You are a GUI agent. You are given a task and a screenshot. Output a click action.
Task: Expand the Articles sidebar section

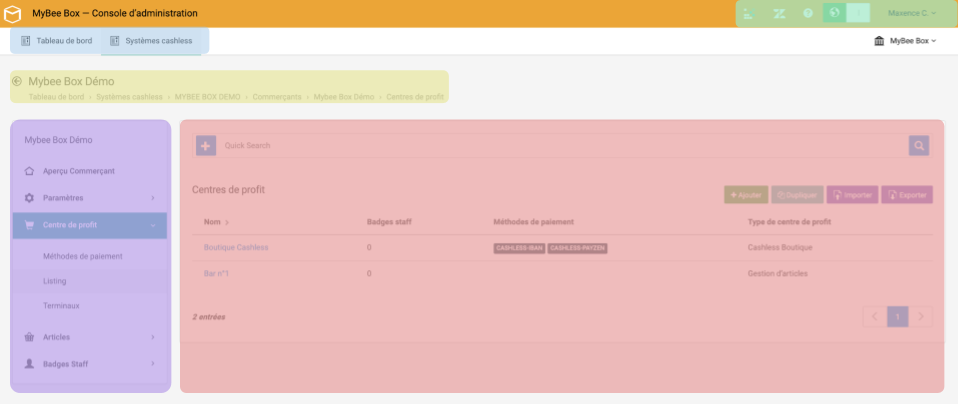[89, 337]
